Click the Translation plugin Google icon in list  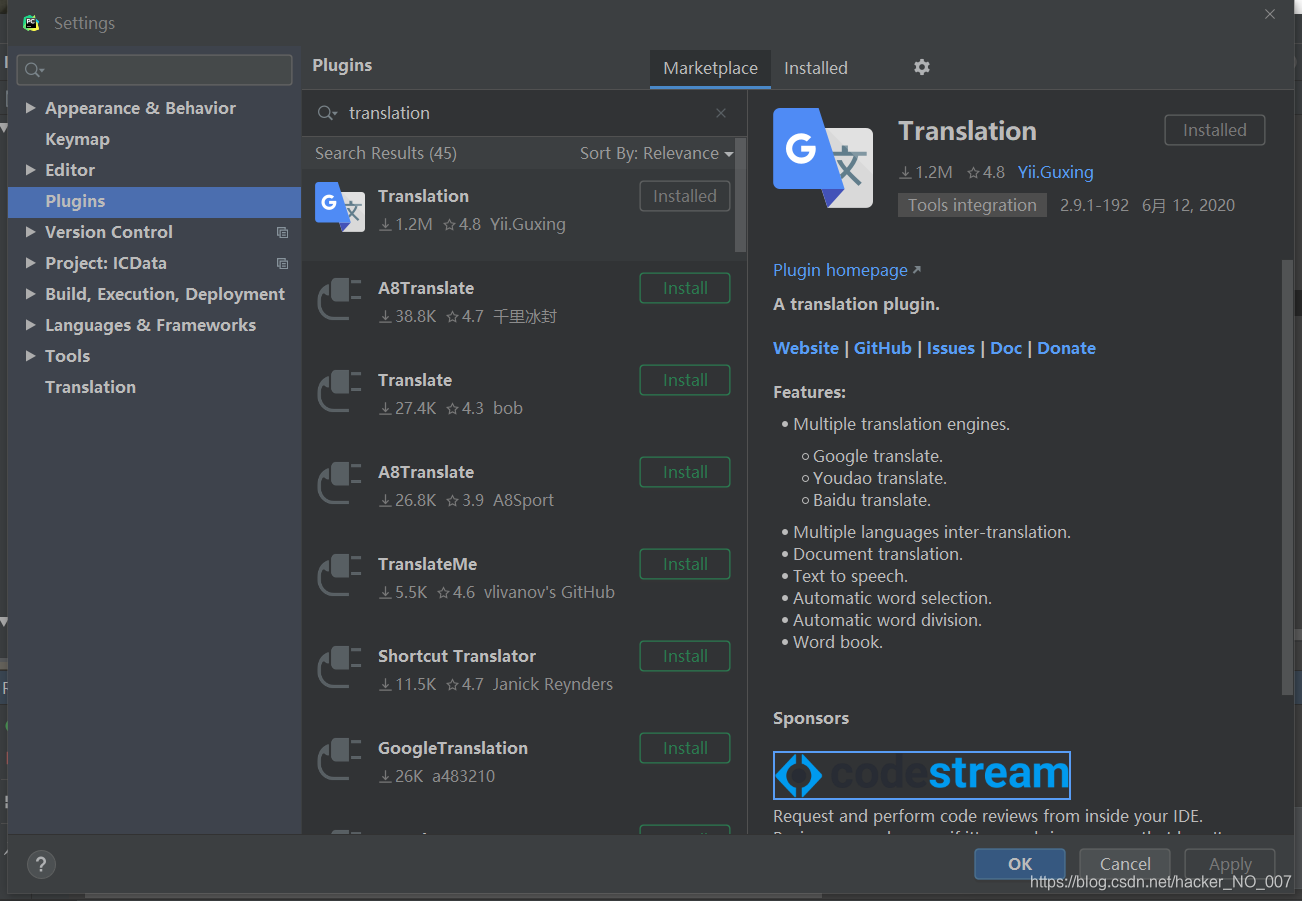click(340, 207)
